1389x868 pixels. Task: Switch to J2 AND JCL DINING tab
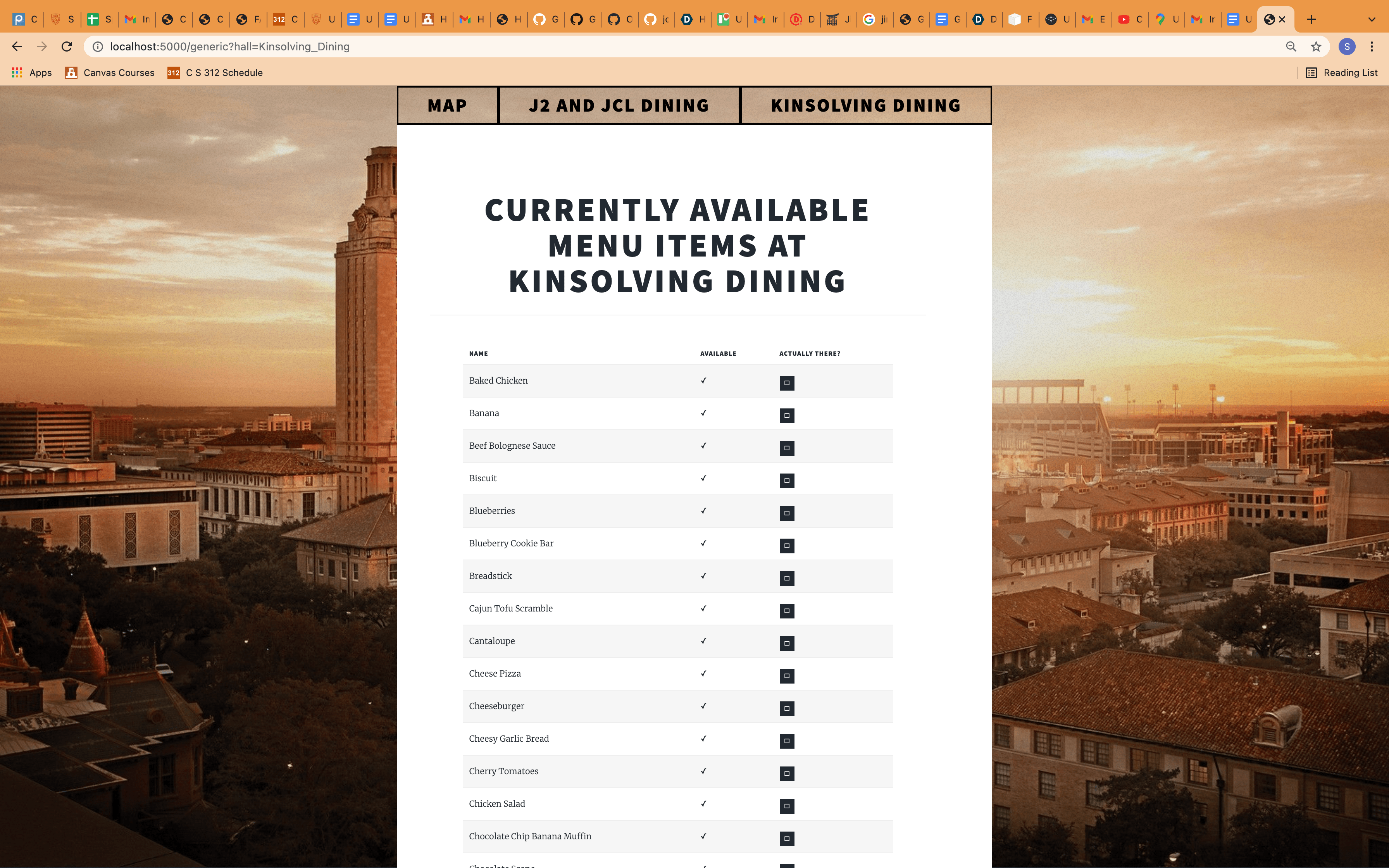pyautogui.click(x=619, y=106)
